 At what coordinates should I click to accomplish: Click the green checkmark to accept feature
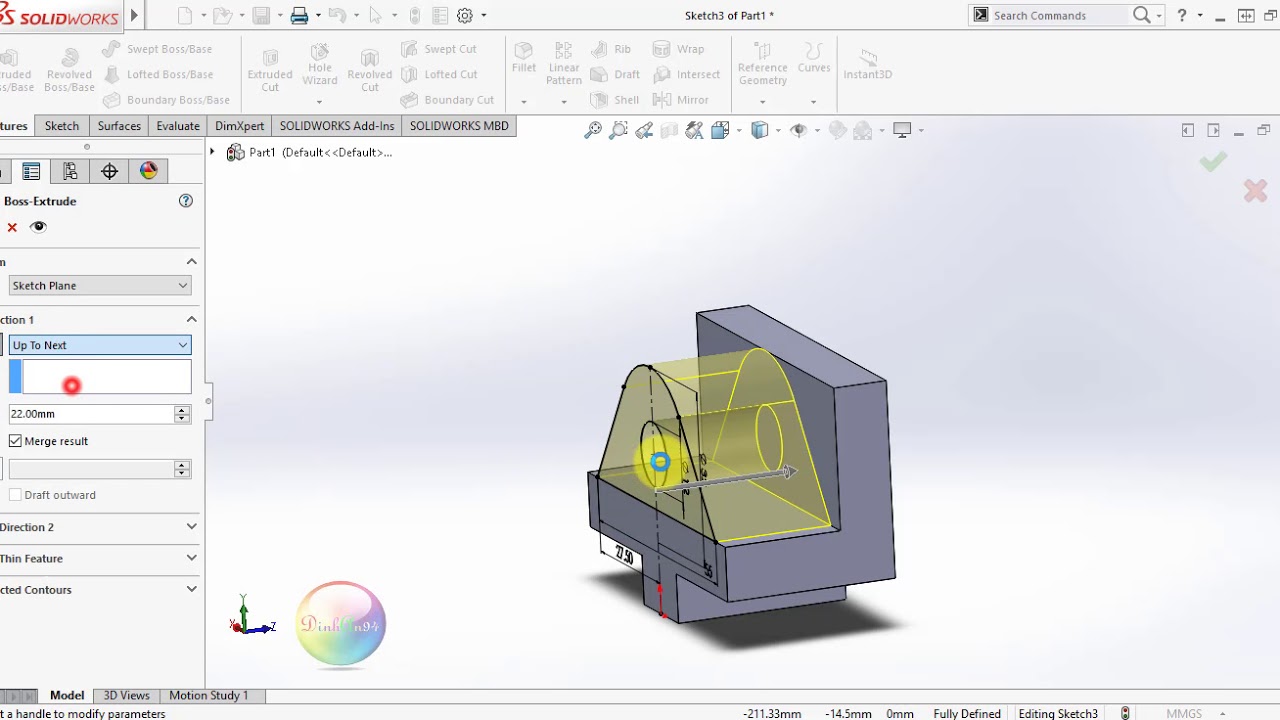pos(1213,161)
